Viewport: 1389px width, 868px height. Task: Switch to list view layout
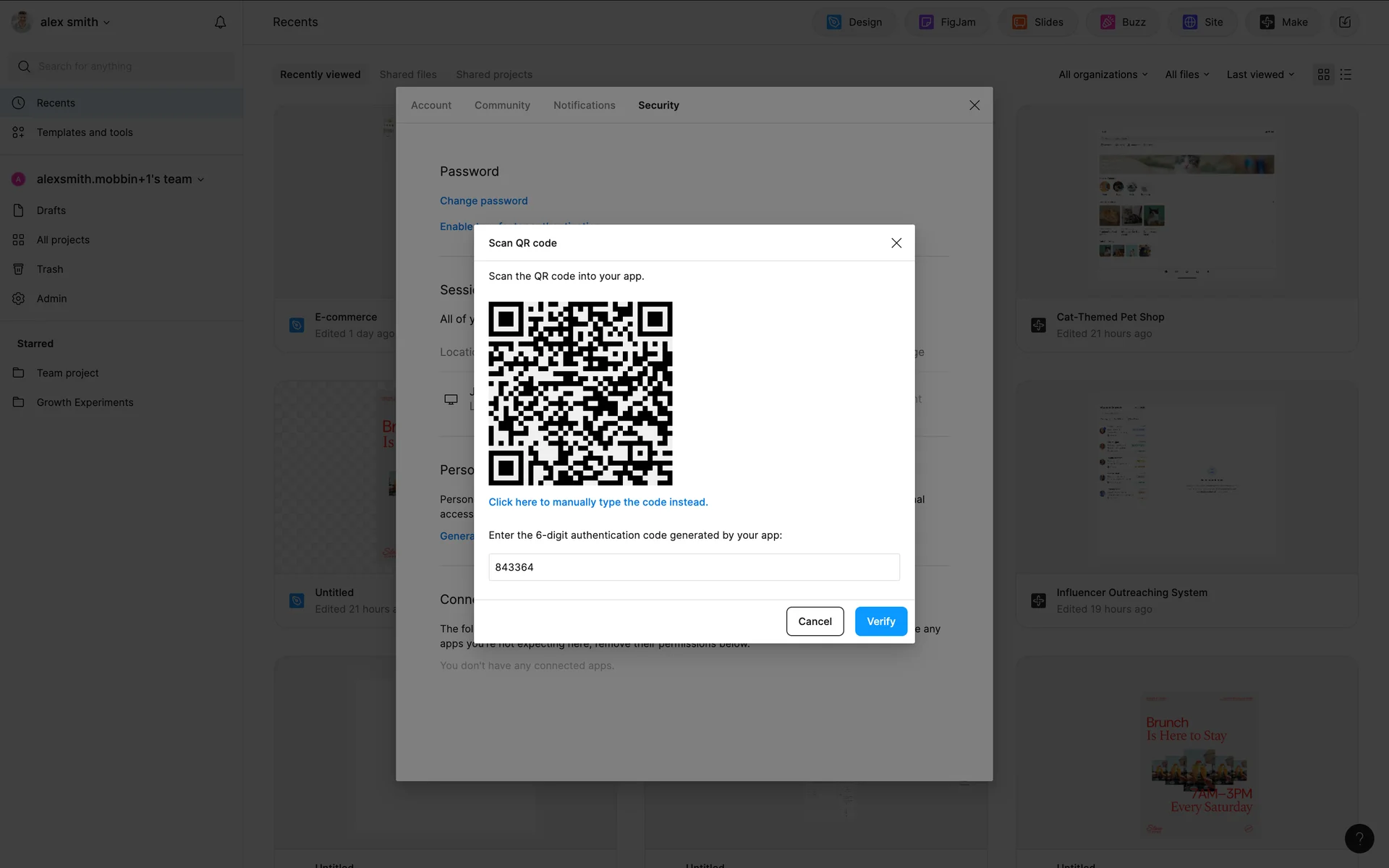1346,74
